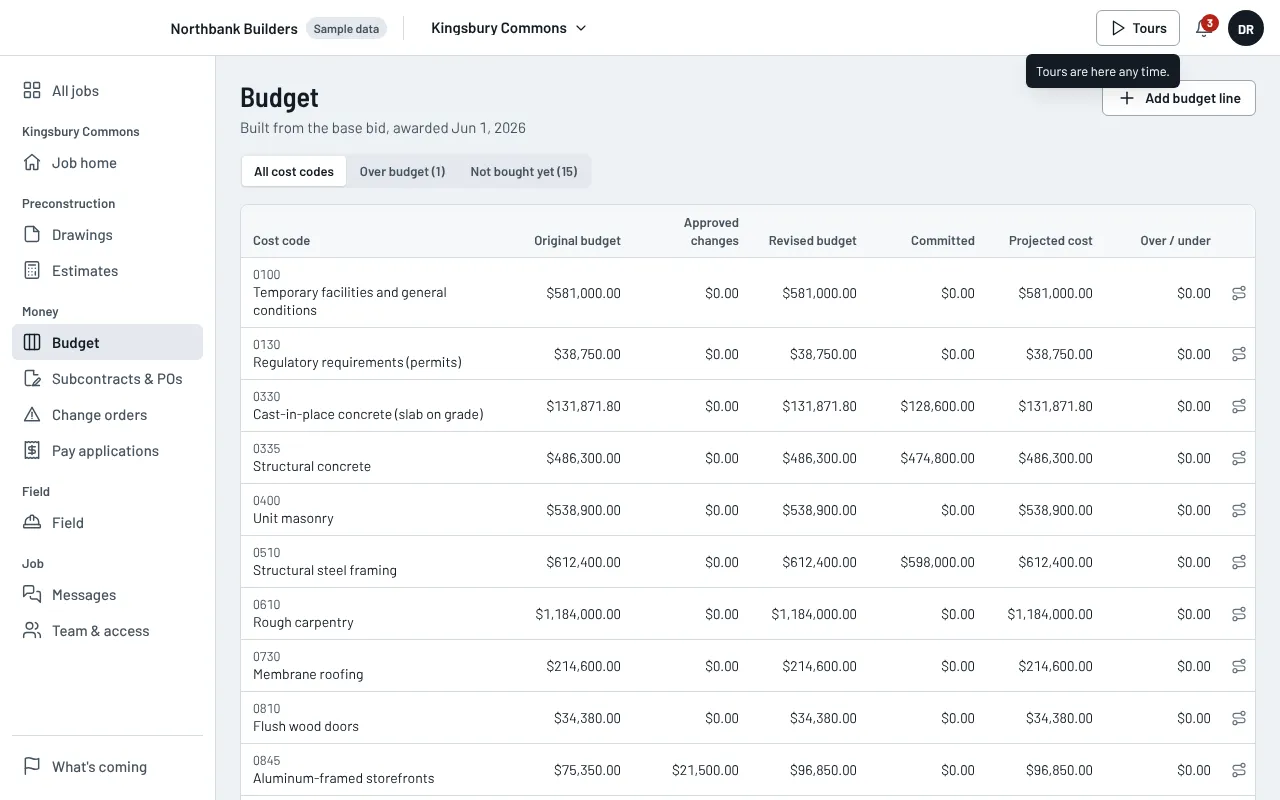Open Change orders in the sidebar
The height and width of the screenshot is (800, 1280).
[x=107, y=415]
